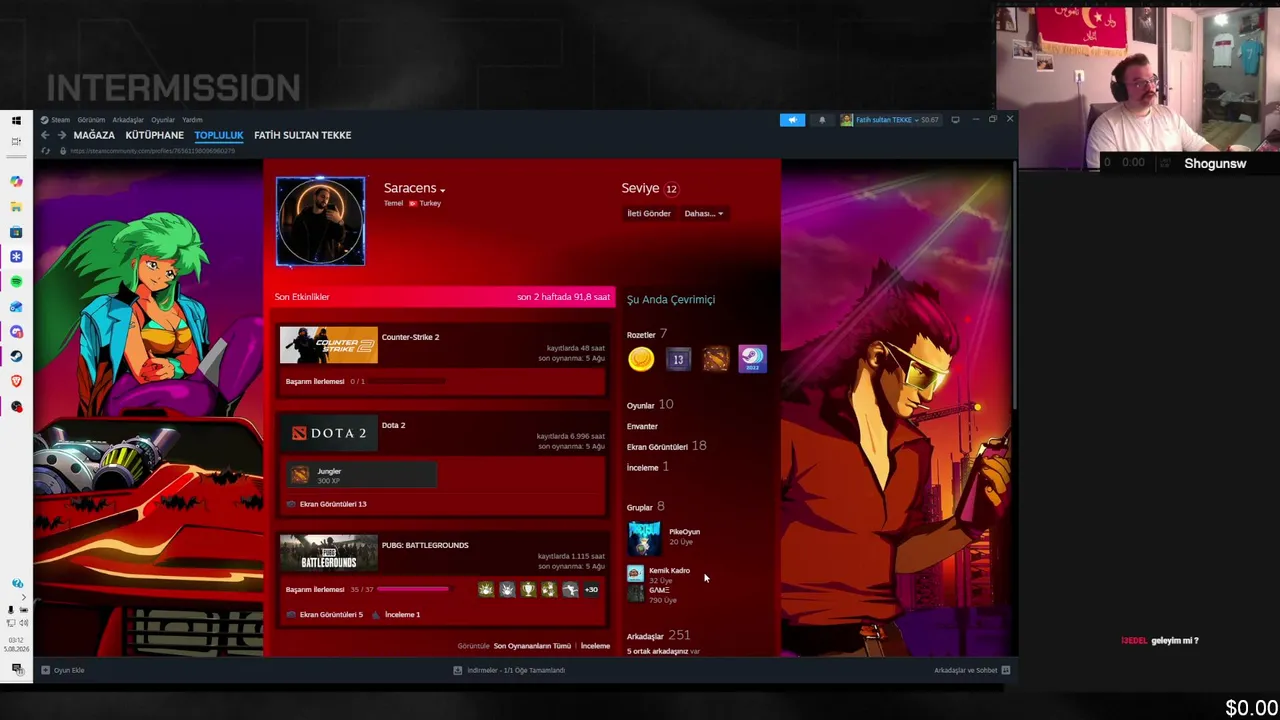Screen dimensions: 1280x720
Task: Open the Oyunlar 10 games link
Action: pos(650,405)
